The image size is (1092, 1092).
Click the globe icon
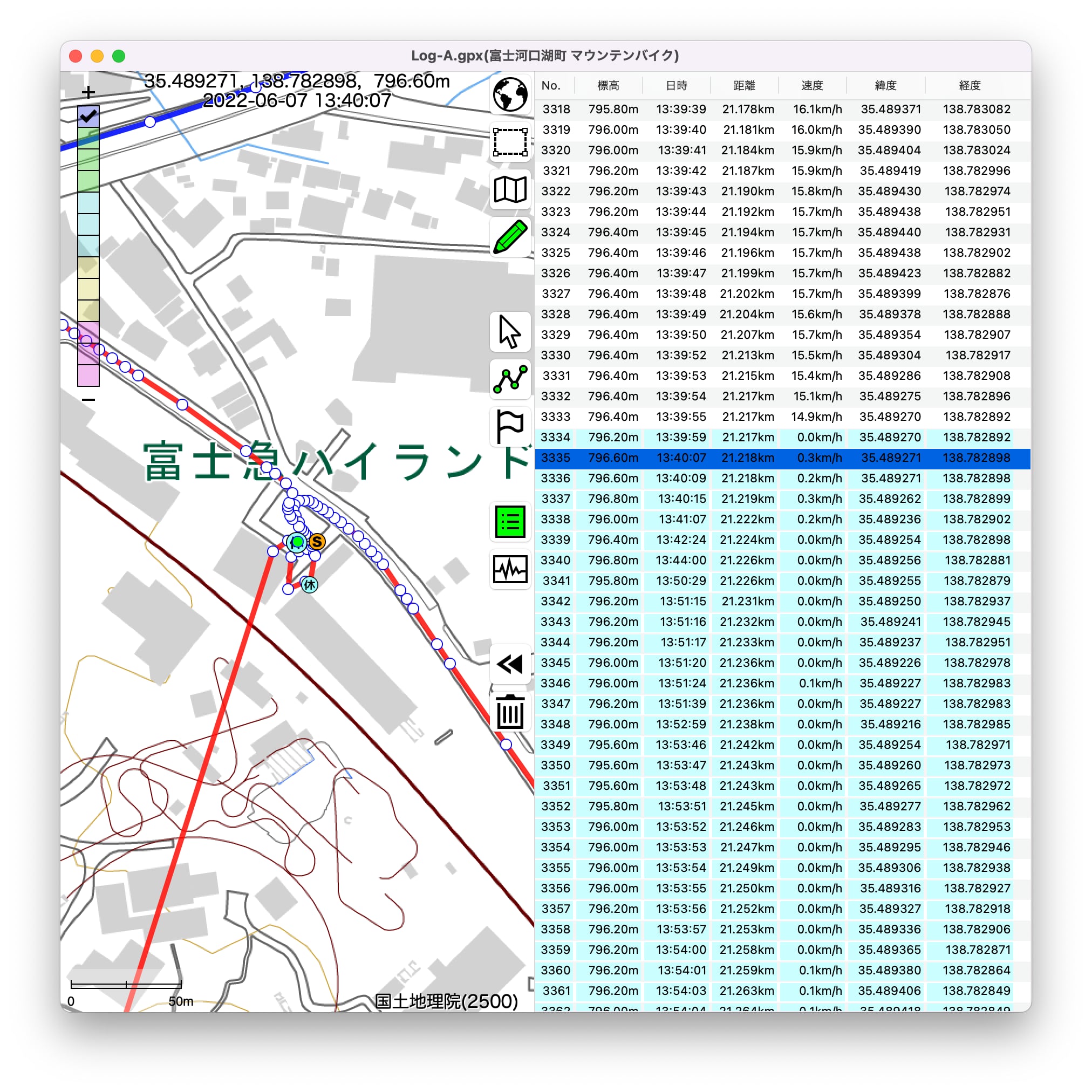[x=510, y=94]
